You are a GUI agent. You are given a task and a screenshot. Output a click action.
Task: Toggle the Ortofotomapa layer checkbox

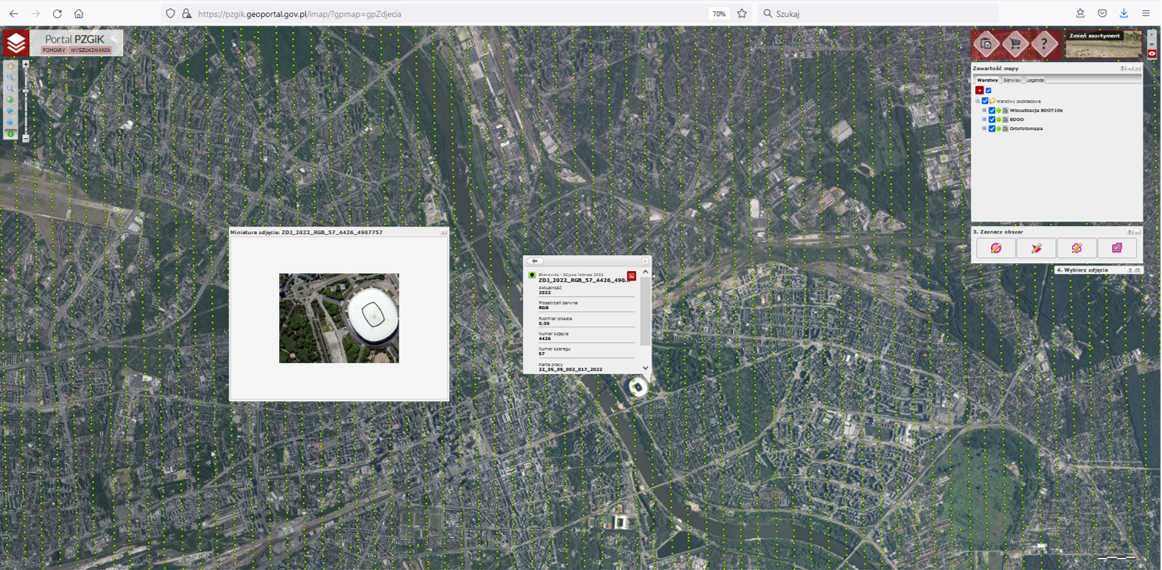[x=992, y=129]
